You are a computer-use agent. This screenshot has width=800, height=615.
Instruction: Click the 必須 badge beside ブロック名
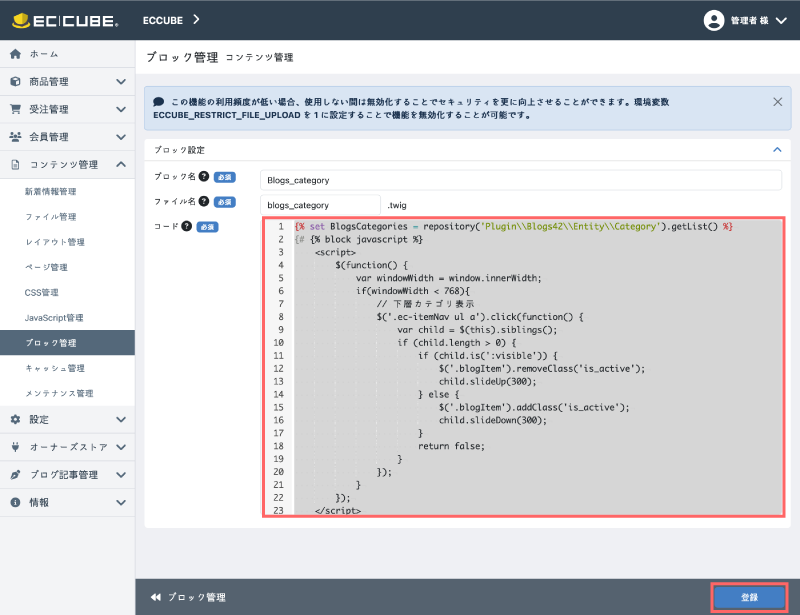[224, 177]
